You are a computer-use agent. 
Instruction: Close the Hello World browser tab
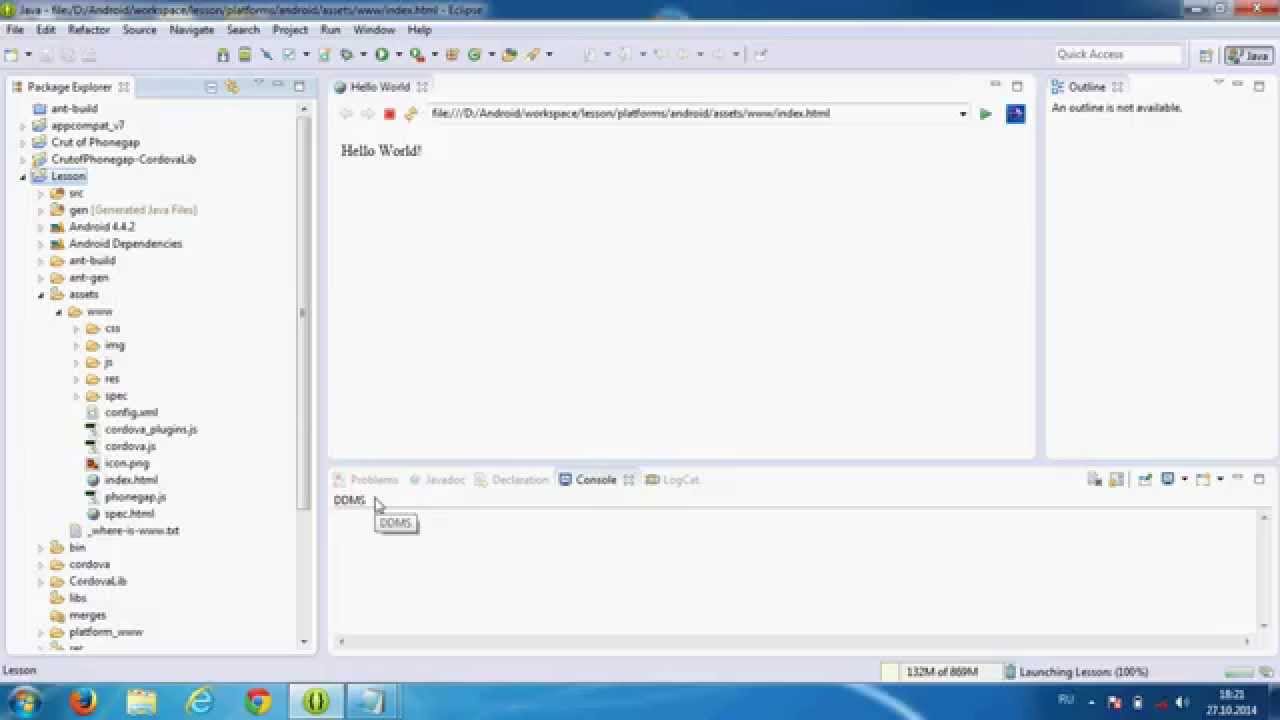pos(422,87)
